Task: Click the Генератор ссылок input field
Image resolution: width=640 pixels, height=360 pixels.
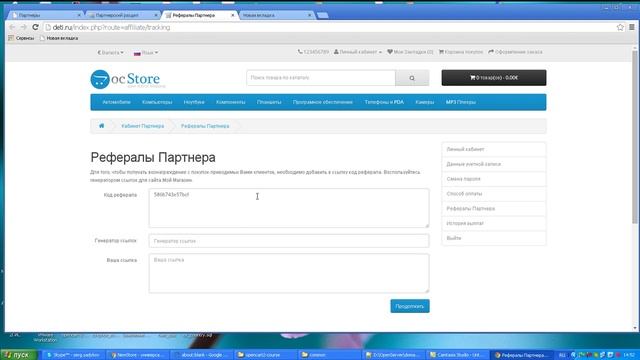Action: click(289, 241)
